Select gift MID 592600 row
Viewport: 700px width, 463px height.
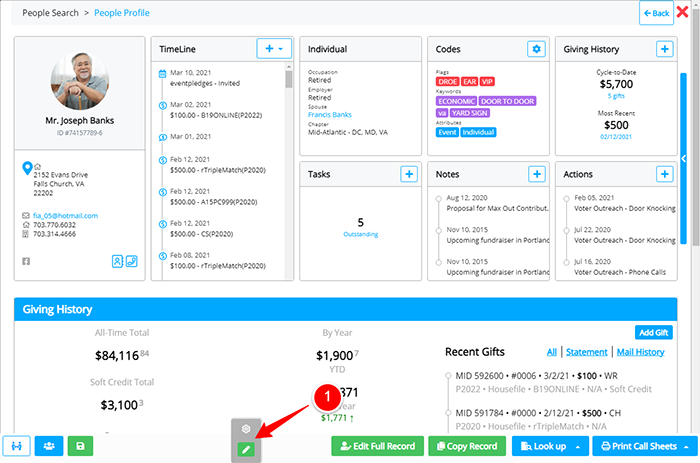(554, 382)
